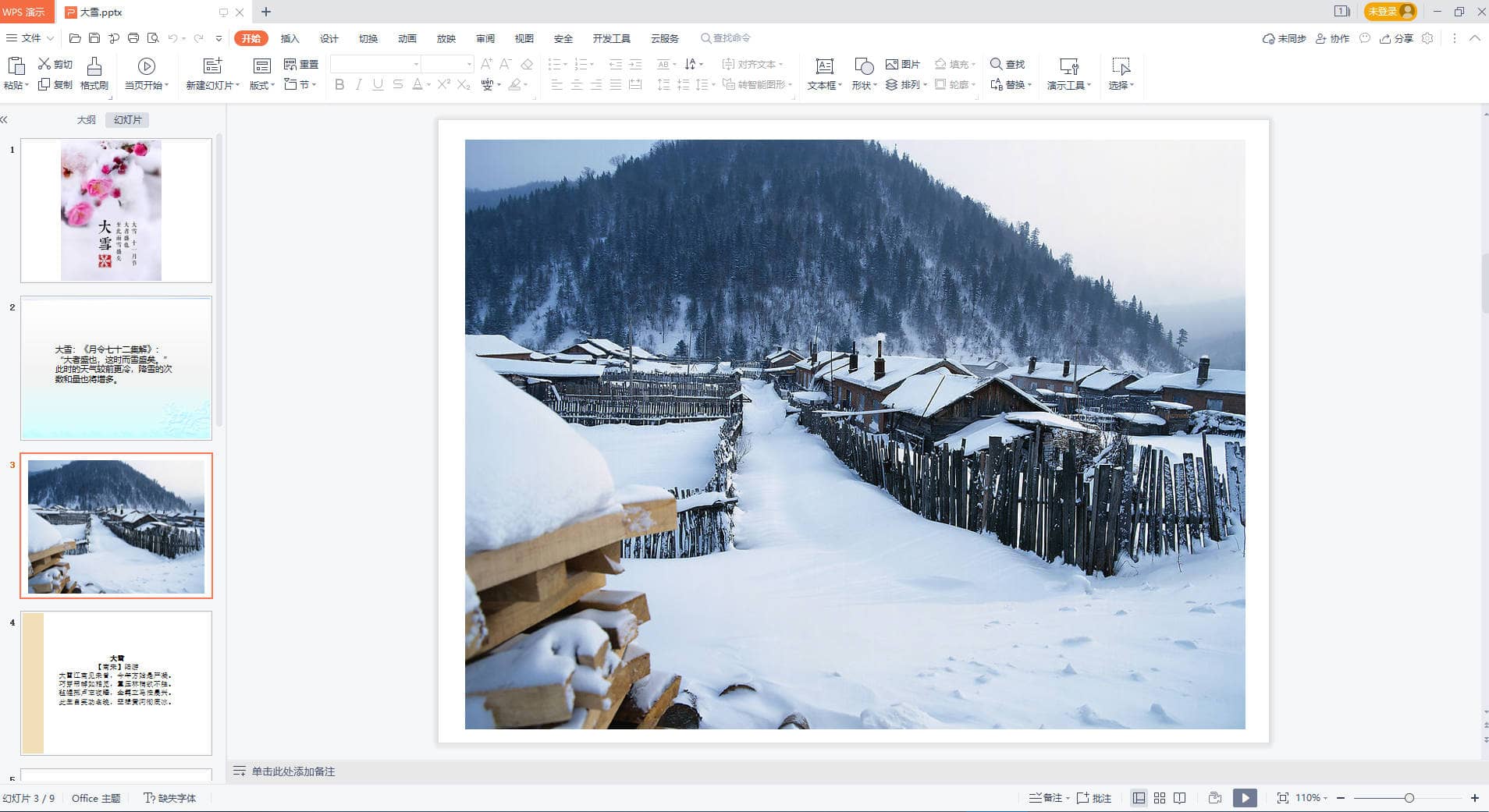Play slideshow from status bar
The width and height of the screenshot is (1489, 812).
(1245, 798)
